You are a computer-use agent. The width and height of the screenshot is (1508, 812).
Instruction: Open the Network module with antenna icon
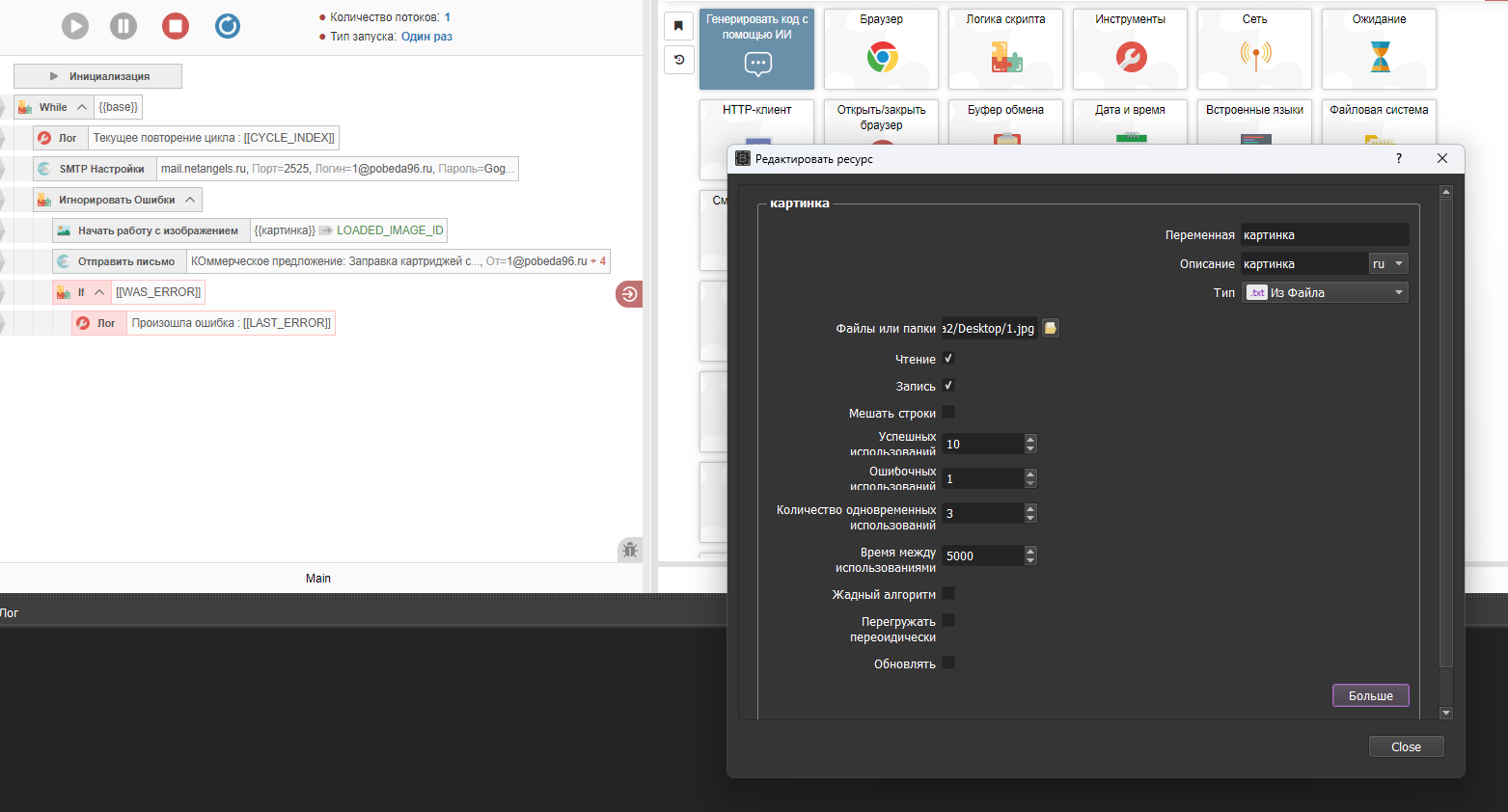click(x=1254, y=49)
